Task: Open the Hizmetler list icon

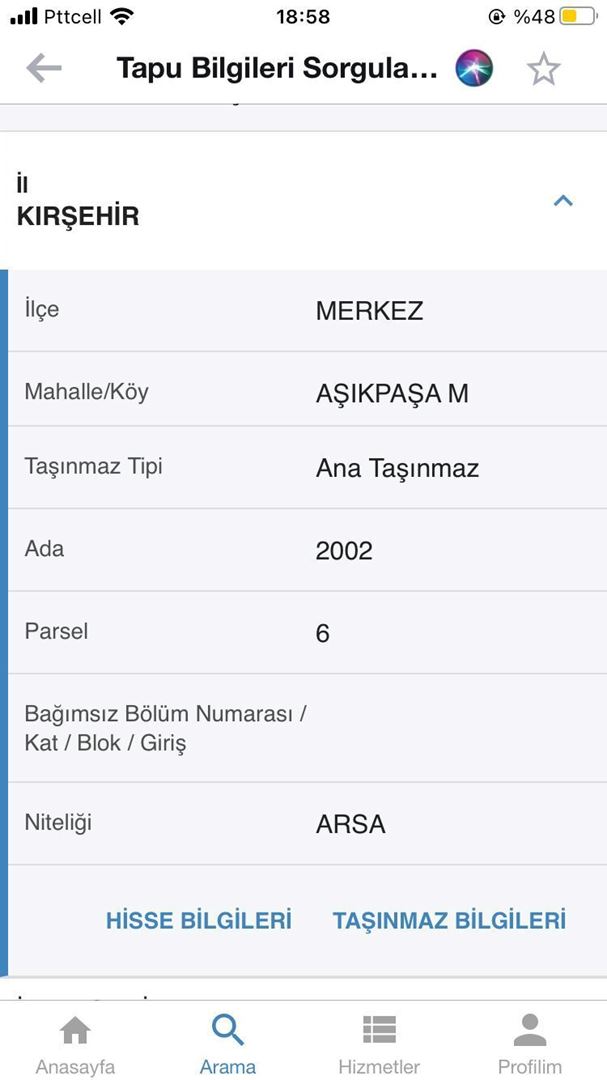Action: coord(379,1030)
